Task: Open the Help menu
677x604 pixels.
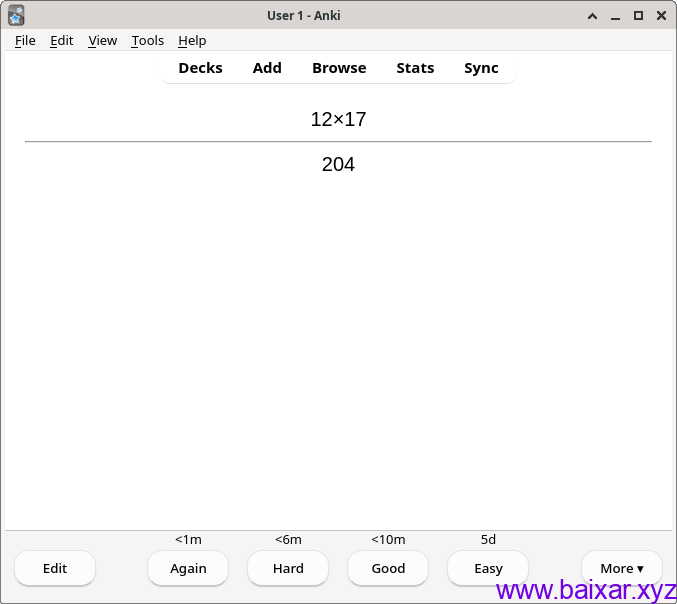Action: [x=192, y=40]
